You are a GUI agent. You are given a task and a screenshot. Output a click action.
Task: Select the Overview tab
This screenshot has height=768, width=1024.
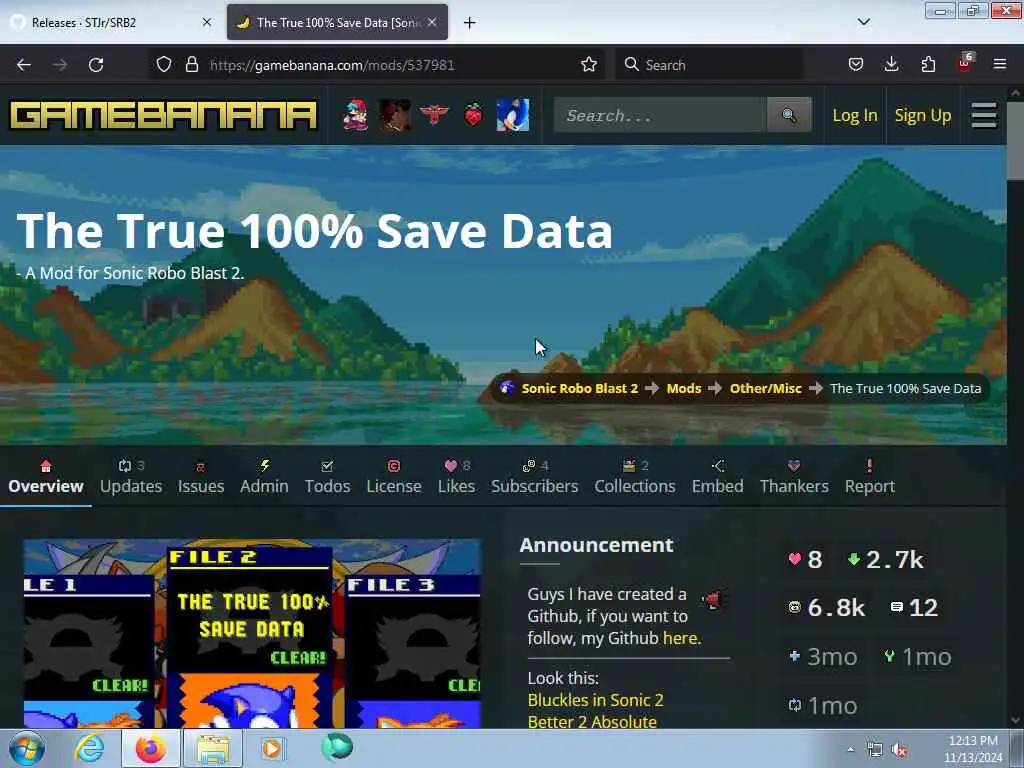click(46, 477)
